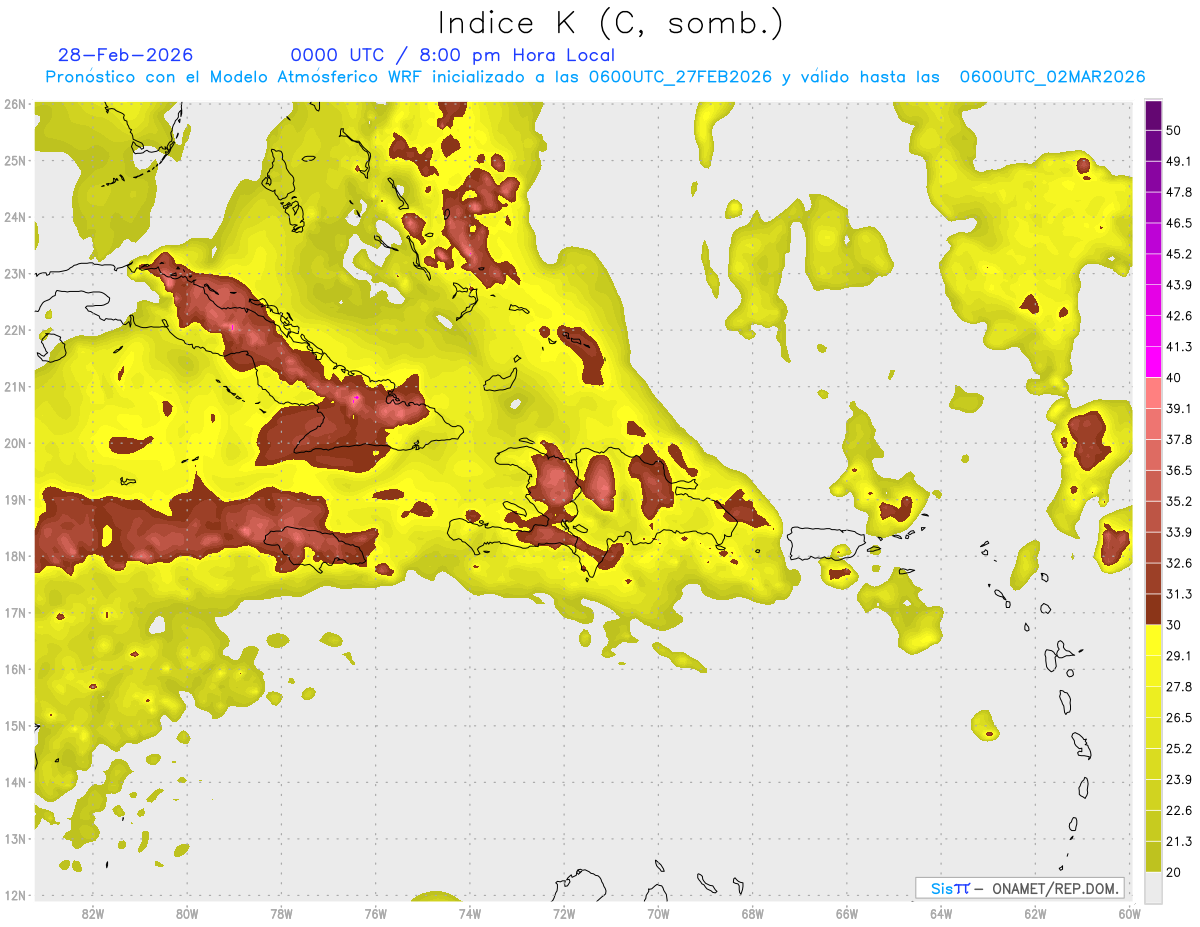
Task: Click the colorbar label "31.3"
Action: tap(1179, 594)
